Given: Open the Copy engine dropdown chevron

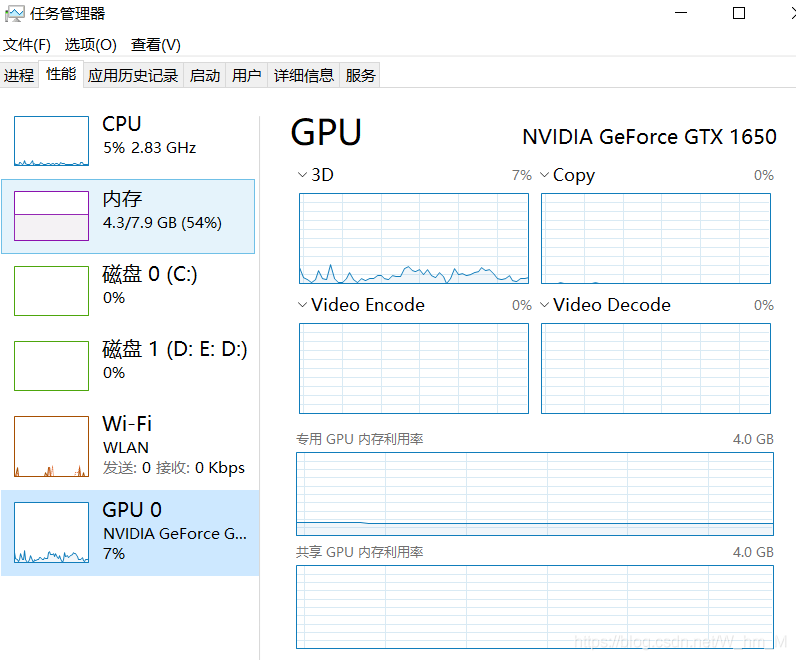Looking at the screenshot, I should (545, 175).
